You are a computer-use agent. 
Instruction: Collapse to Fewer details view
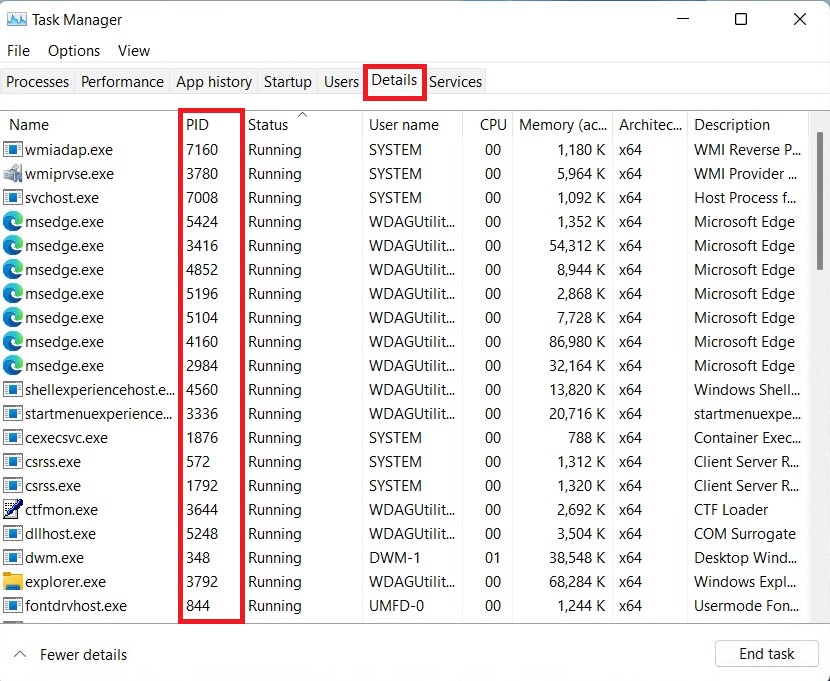pyautogui.click(x=68, y=654)
